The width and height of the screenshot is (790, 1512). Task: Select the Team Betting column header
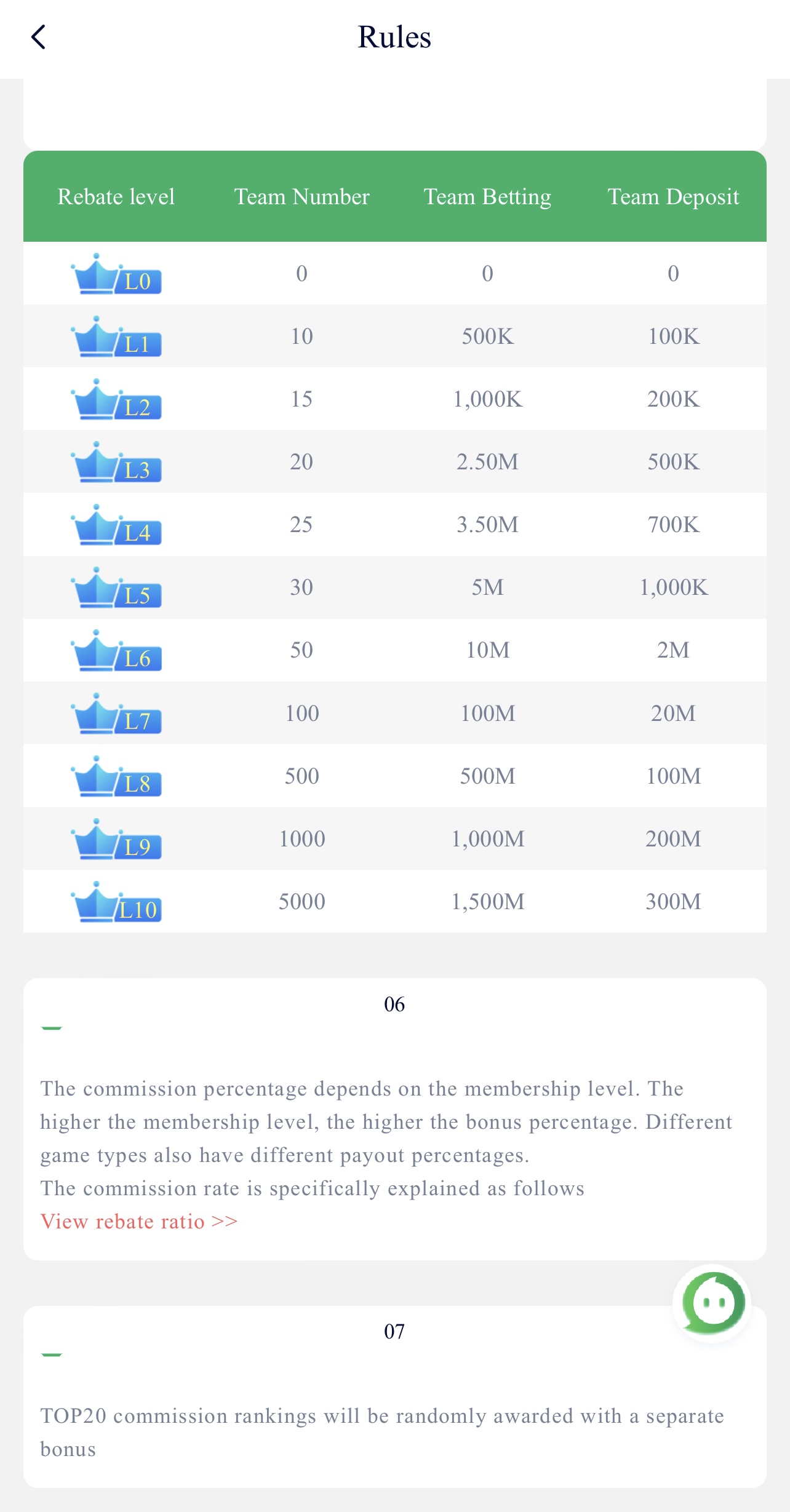[x=487, y=197]
